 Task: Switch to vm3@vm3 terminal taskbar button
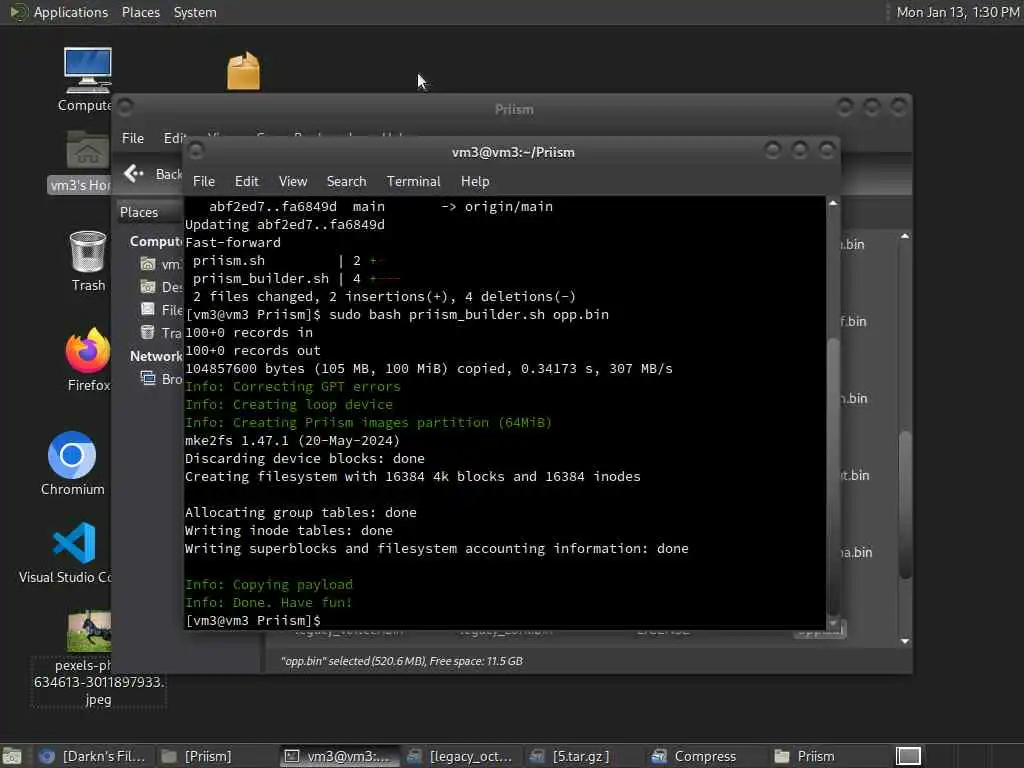click(339, 756)
